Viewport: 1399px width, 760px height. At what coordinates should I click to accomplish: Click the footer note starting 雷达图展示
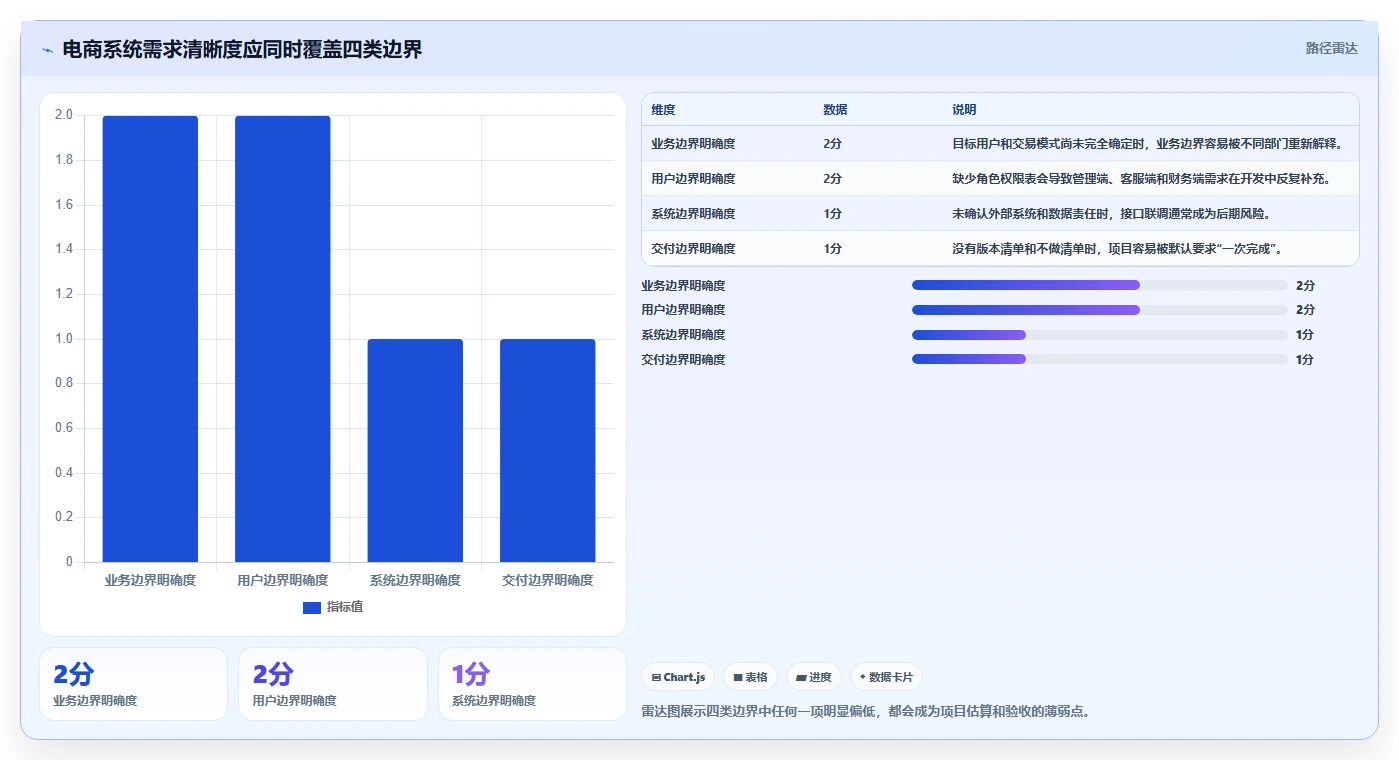(x=865, y=712)
